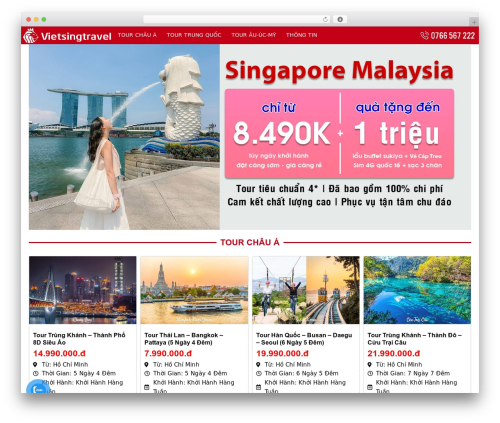Click the Singapore Malaysia promo banner
This screenshot has height=423, width=500.
click(x=250, y=137)
